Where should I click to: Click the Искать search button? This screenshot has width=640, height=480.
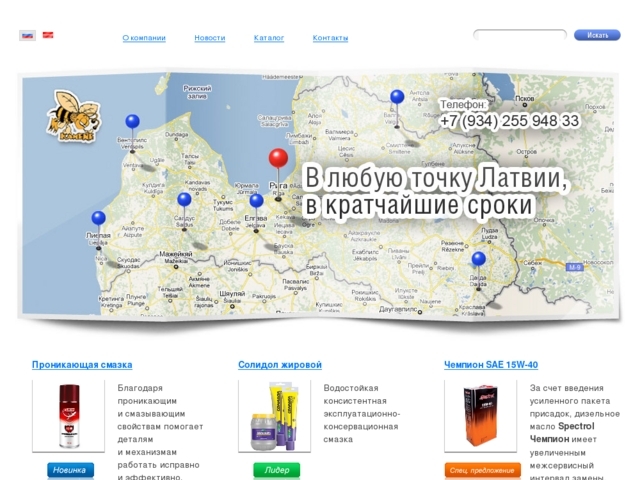pyautogui.click(x=597, y=35)
